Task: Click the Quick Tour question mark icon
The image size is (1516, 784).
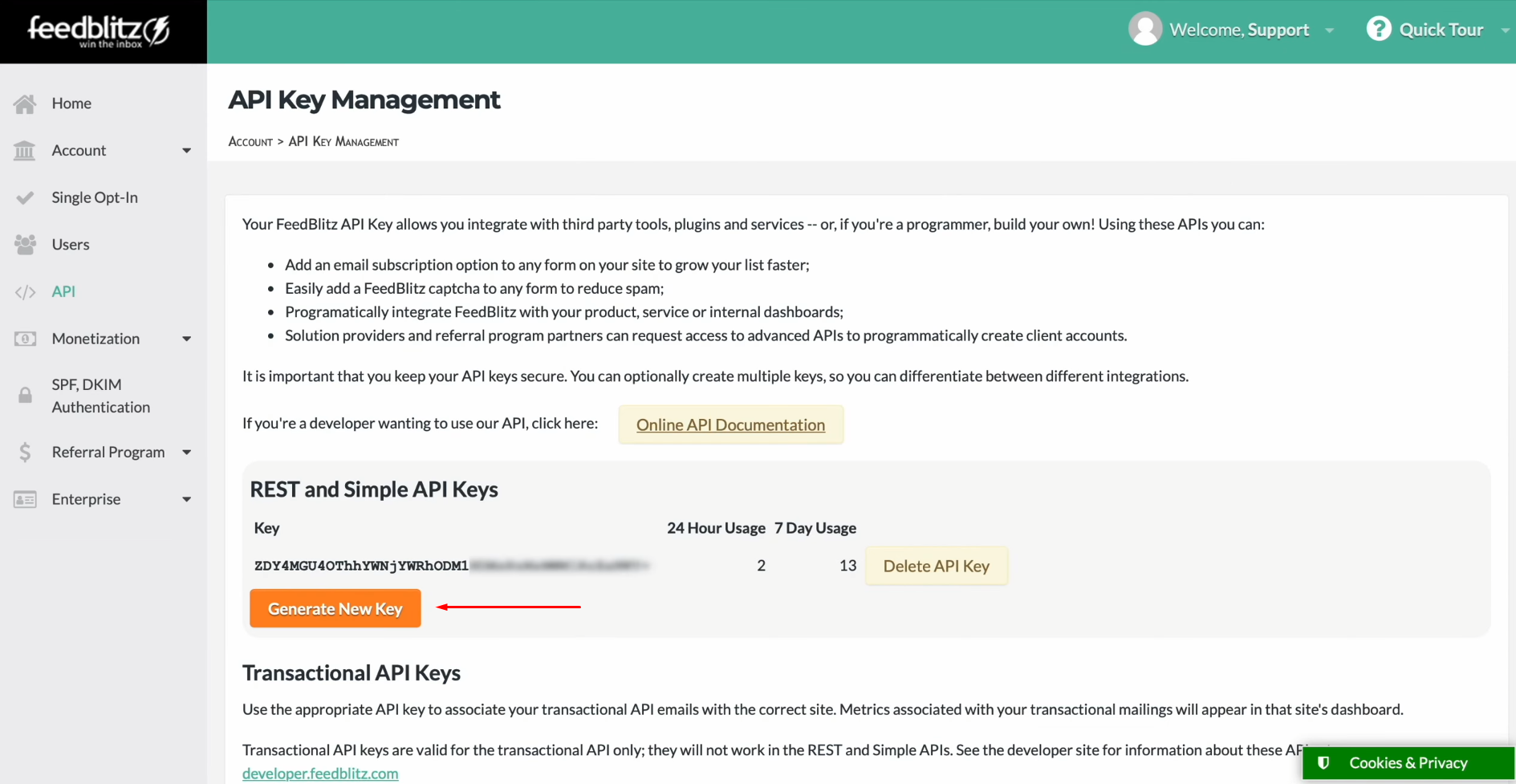Action: click(1378, 29)
